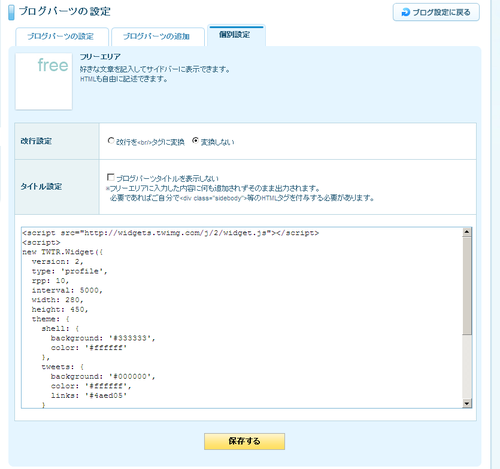Click the background '#000000' code line
The image size is (500, 469).
coord(103,377)
